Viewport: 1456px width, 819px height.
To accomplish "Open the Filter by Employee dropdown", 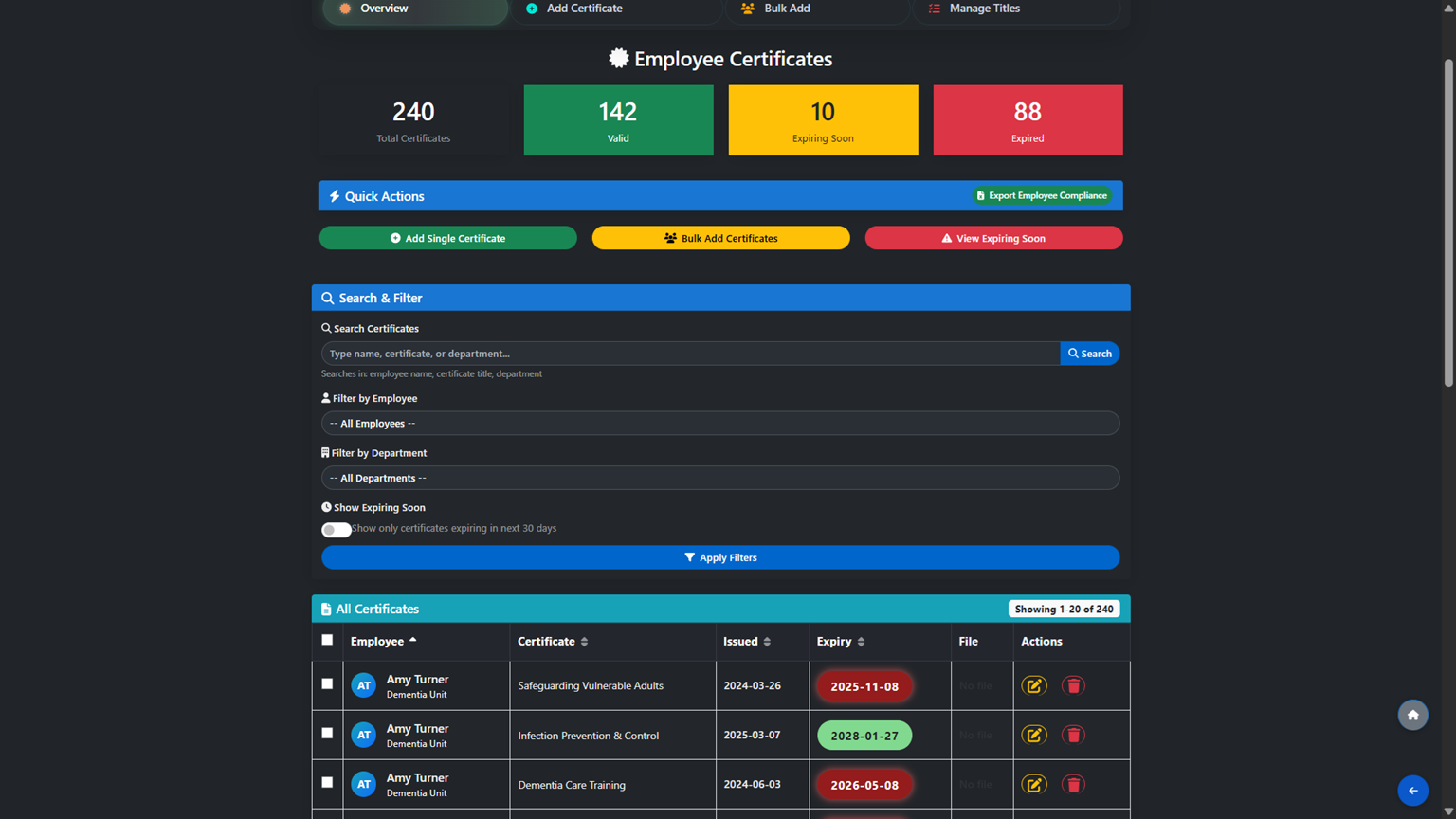I will [720, 423].
